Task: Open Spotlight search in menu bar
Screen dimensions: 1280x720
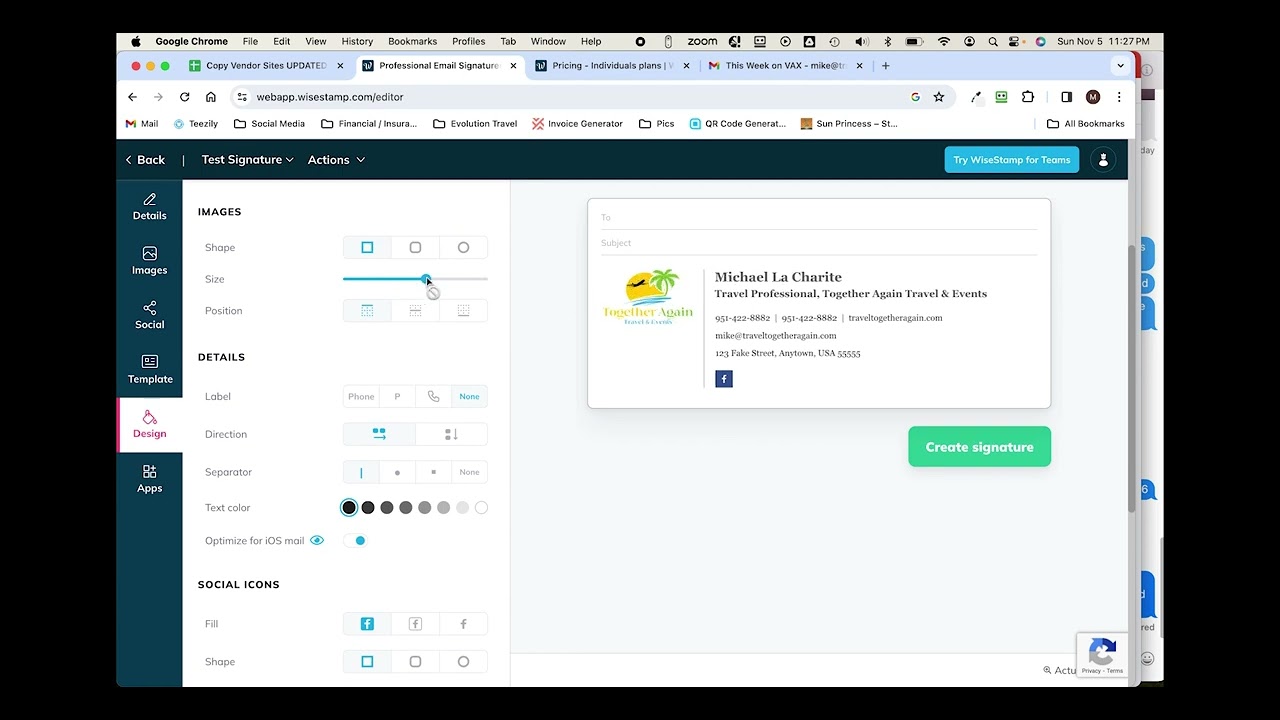Action: click(x=993, y=42)
